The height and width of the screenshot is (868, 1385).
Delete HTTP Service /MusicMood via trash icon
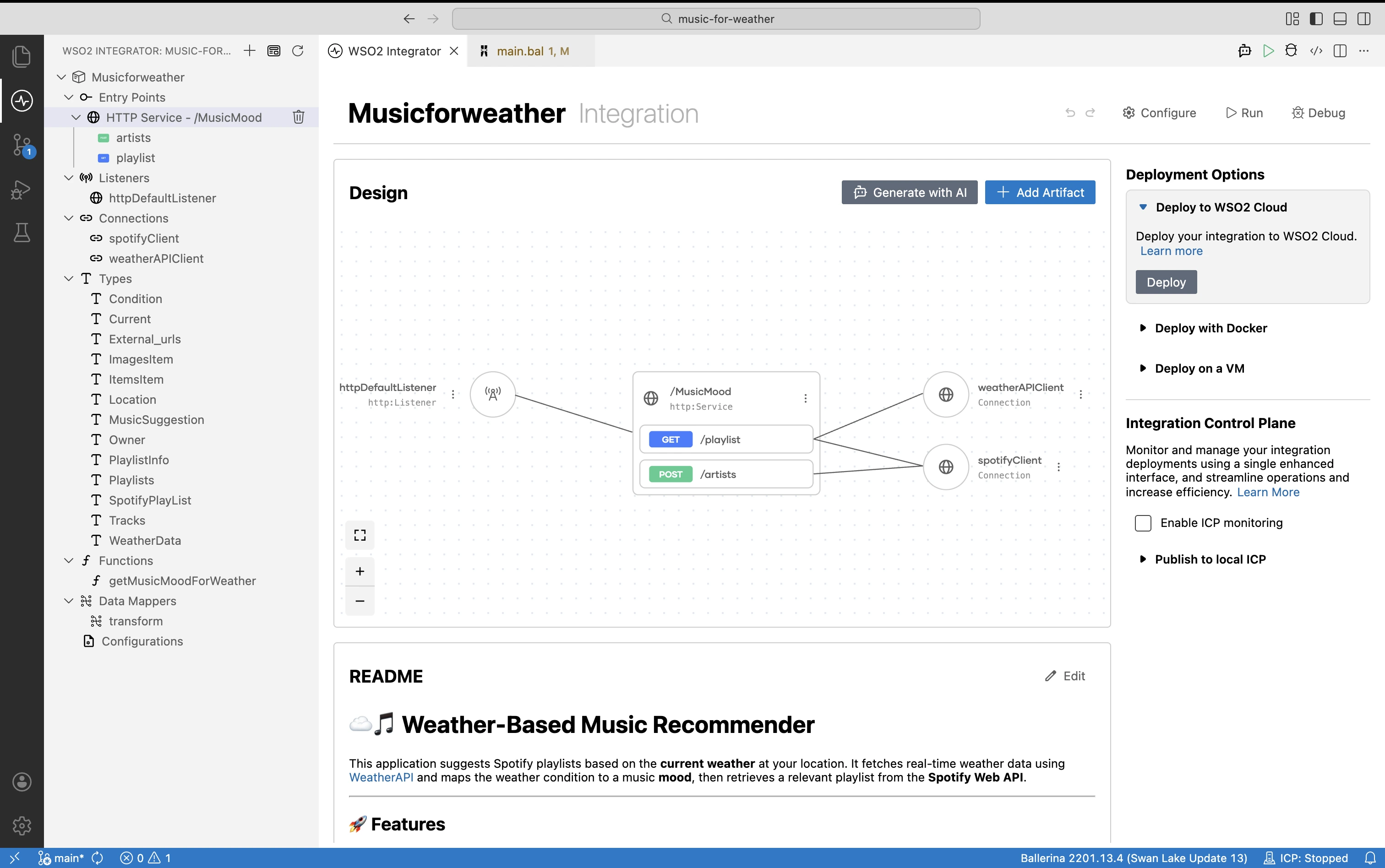298,117
